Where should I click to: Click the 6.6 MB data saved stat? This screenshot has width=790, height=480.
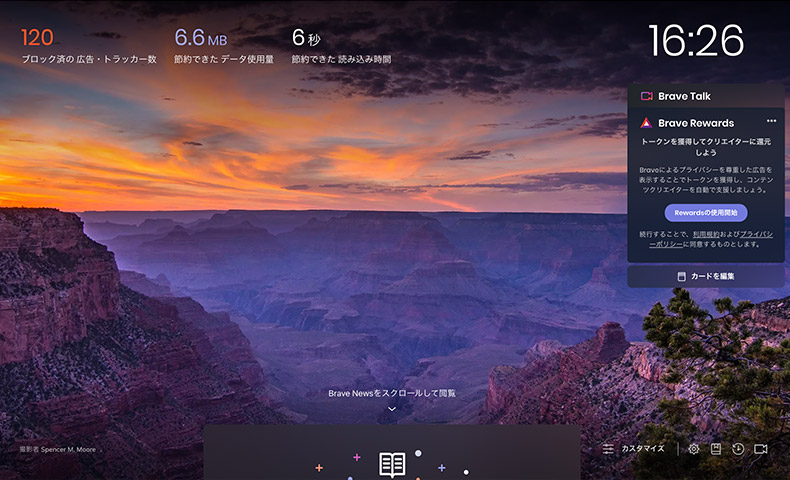point(200,38)
